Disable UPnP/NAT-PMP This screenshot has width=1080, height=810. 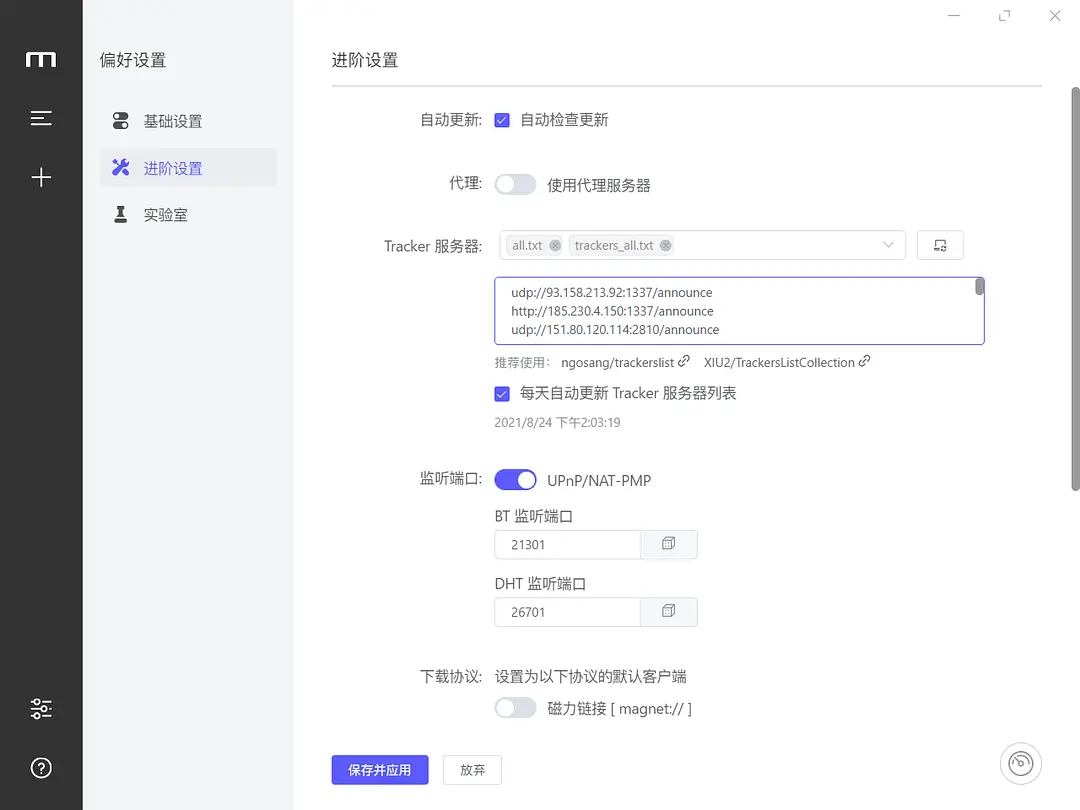pos(515,479)
